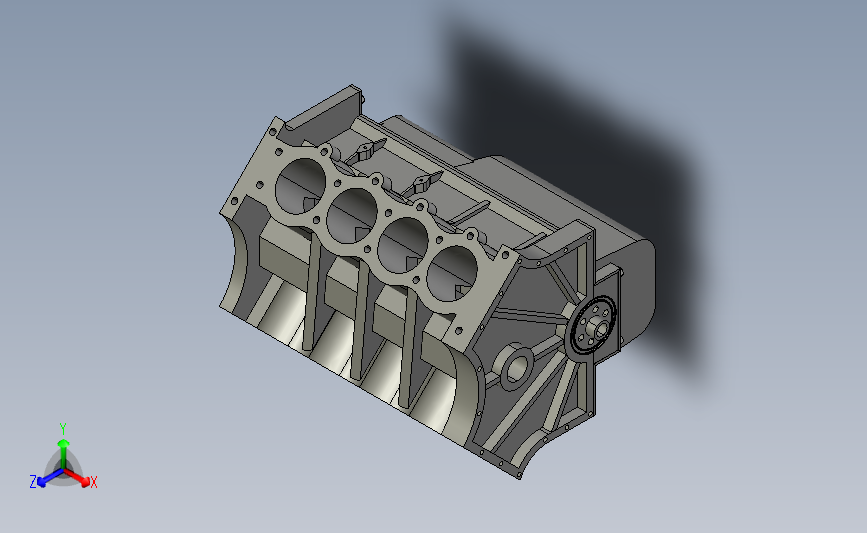Select the round crankshaft flange on the end face
The image size is (867, 533).
[x=593, y=326]
